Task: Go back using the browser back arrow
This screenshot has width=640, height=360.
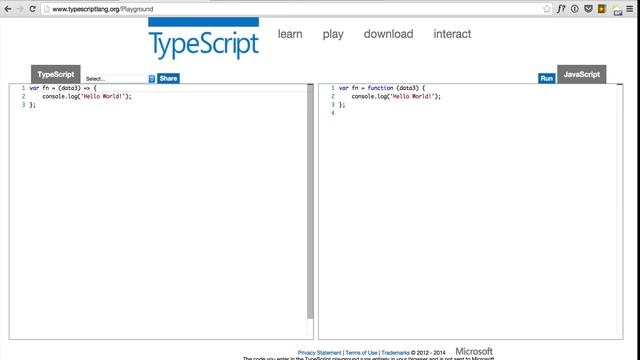Action: [7, 9]
